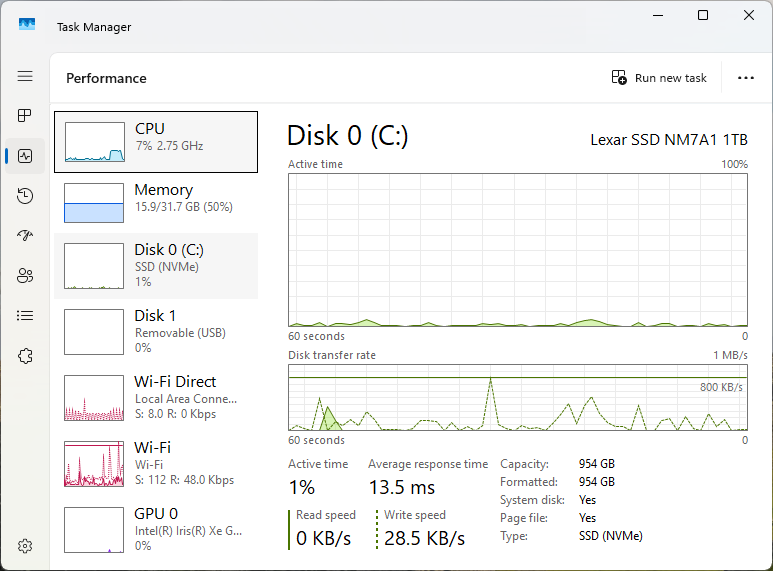
Task: Select the Memory performance item
Action: click(x=156, y=201)
